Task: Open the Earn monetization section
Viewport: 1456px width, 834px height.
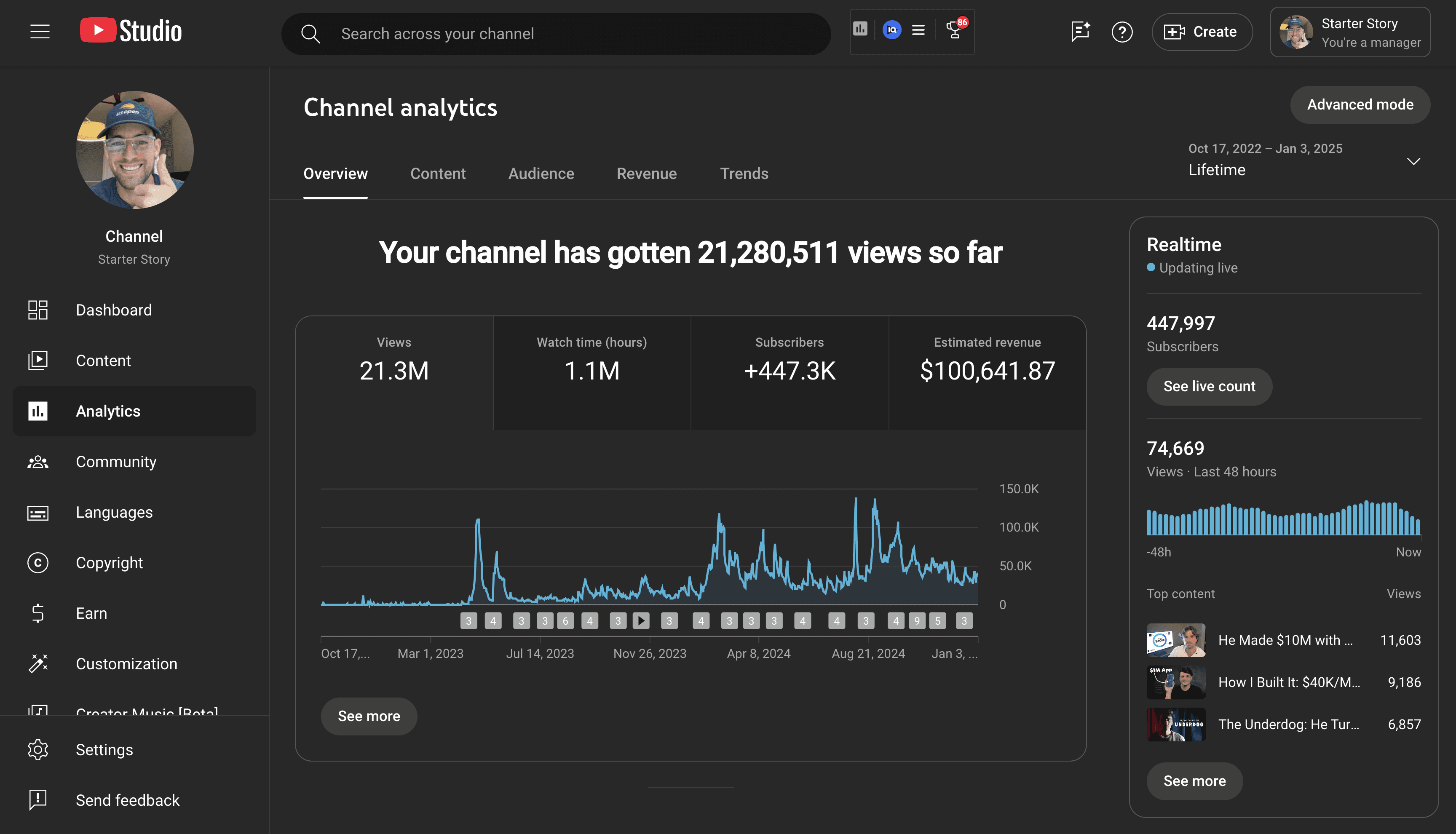Action: click(134, 613)
